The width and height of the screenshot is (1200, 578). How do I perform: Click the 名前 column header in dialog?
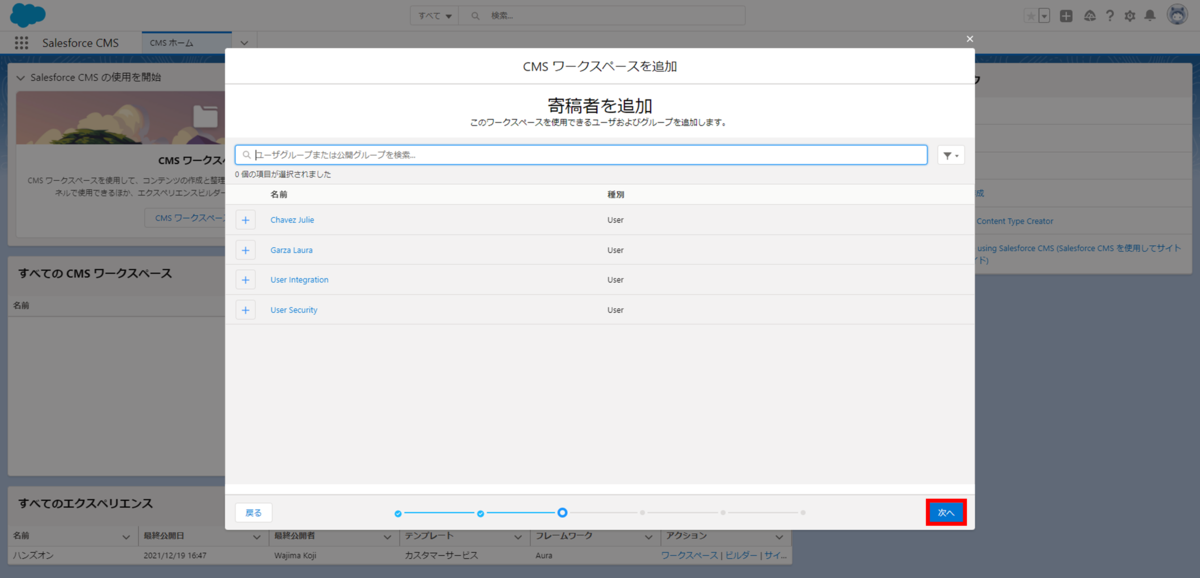click(x=278, y=194)
